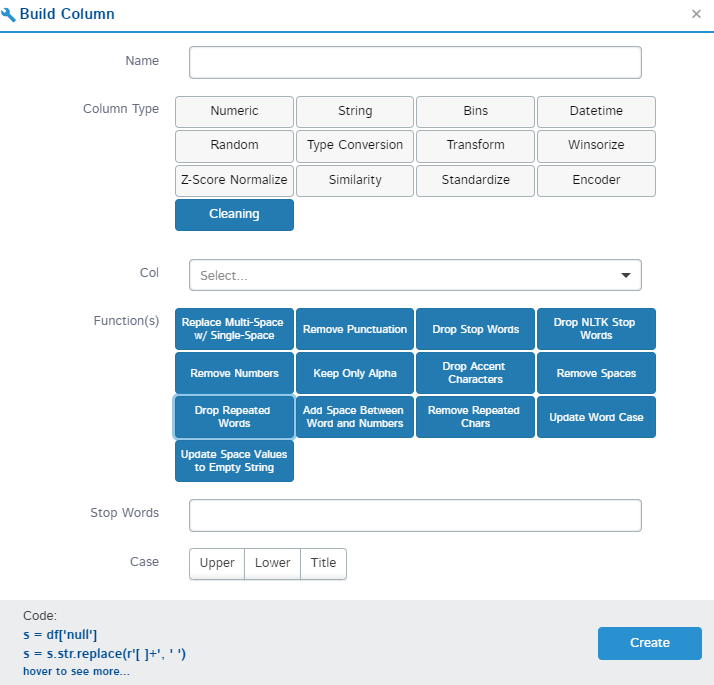Select the Datetime column type
714x685 pixels.
coord(596,112)
